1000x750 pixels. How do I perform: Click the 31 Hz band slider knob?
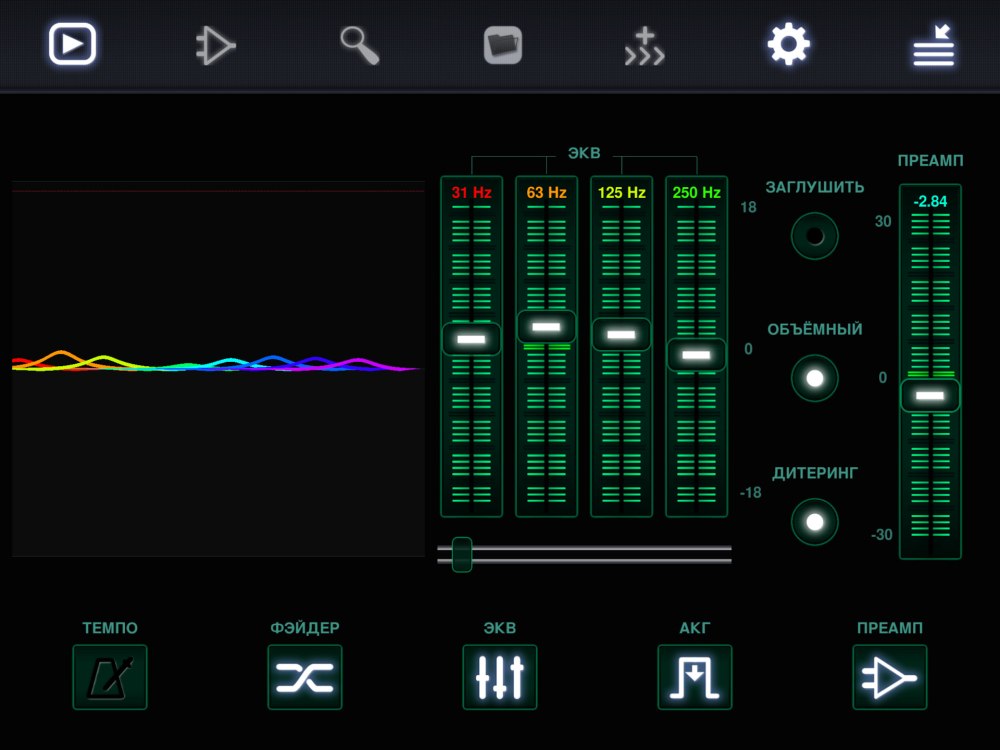[471, 339]
